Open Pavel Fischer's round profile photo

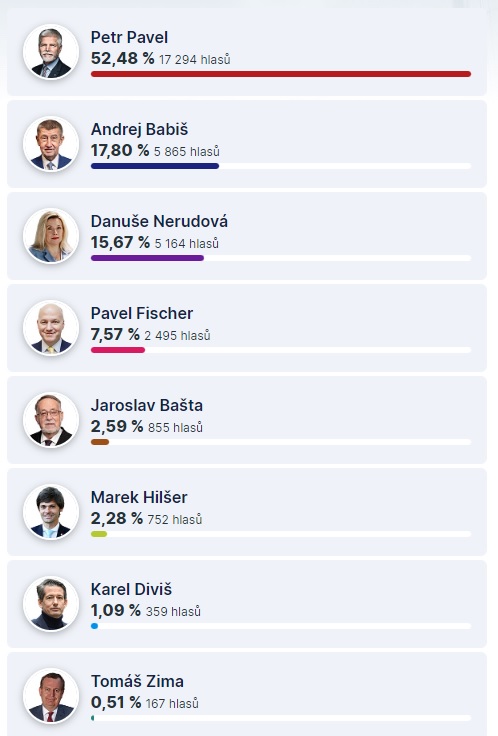click(x=51, y=328)
